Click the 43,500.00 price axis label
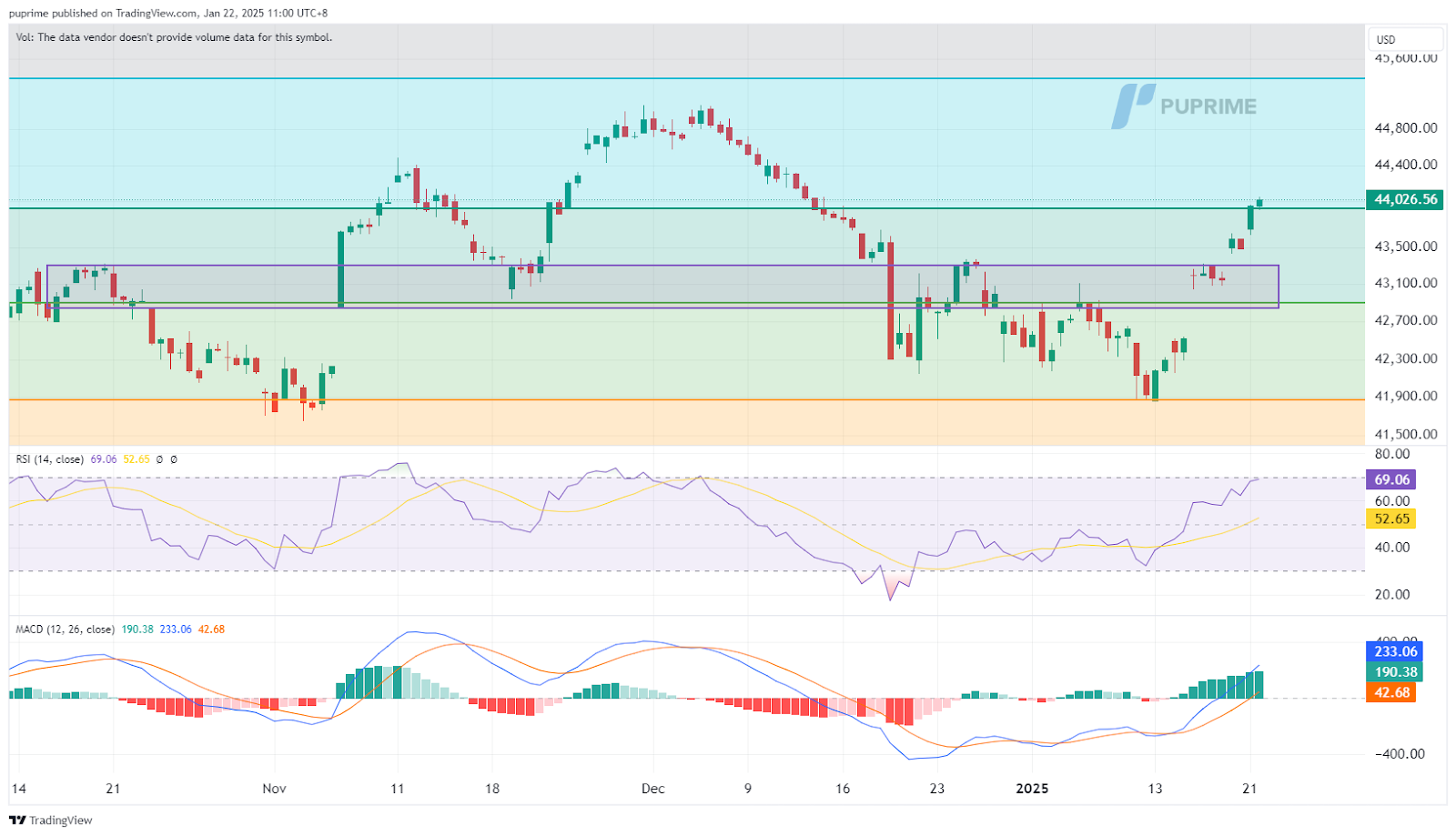Image resolution: width=1456 pixels, height=836 pixels. (x=1405, y=247)
